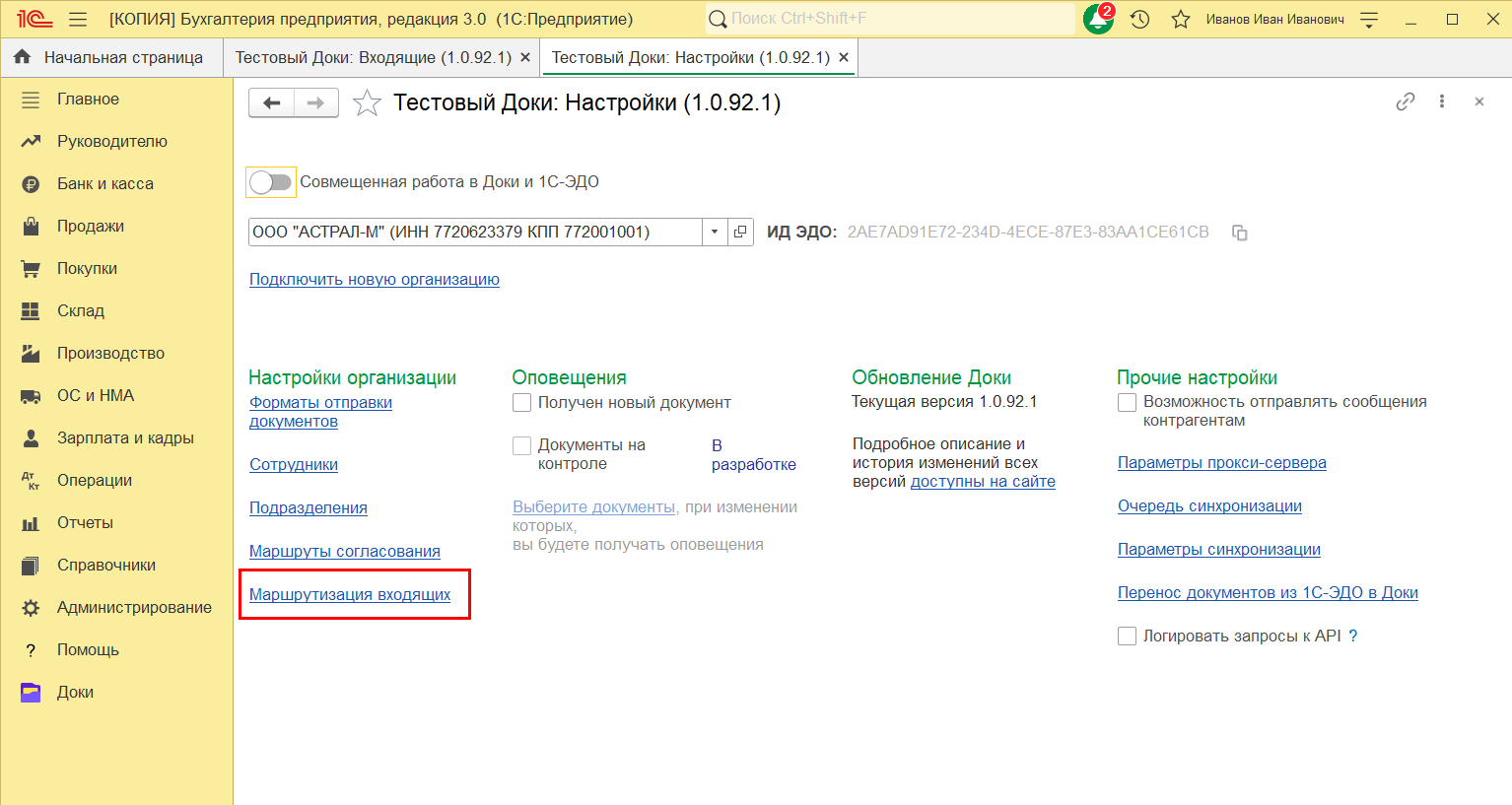Open Помощь question mark section

tap(31, 649)
